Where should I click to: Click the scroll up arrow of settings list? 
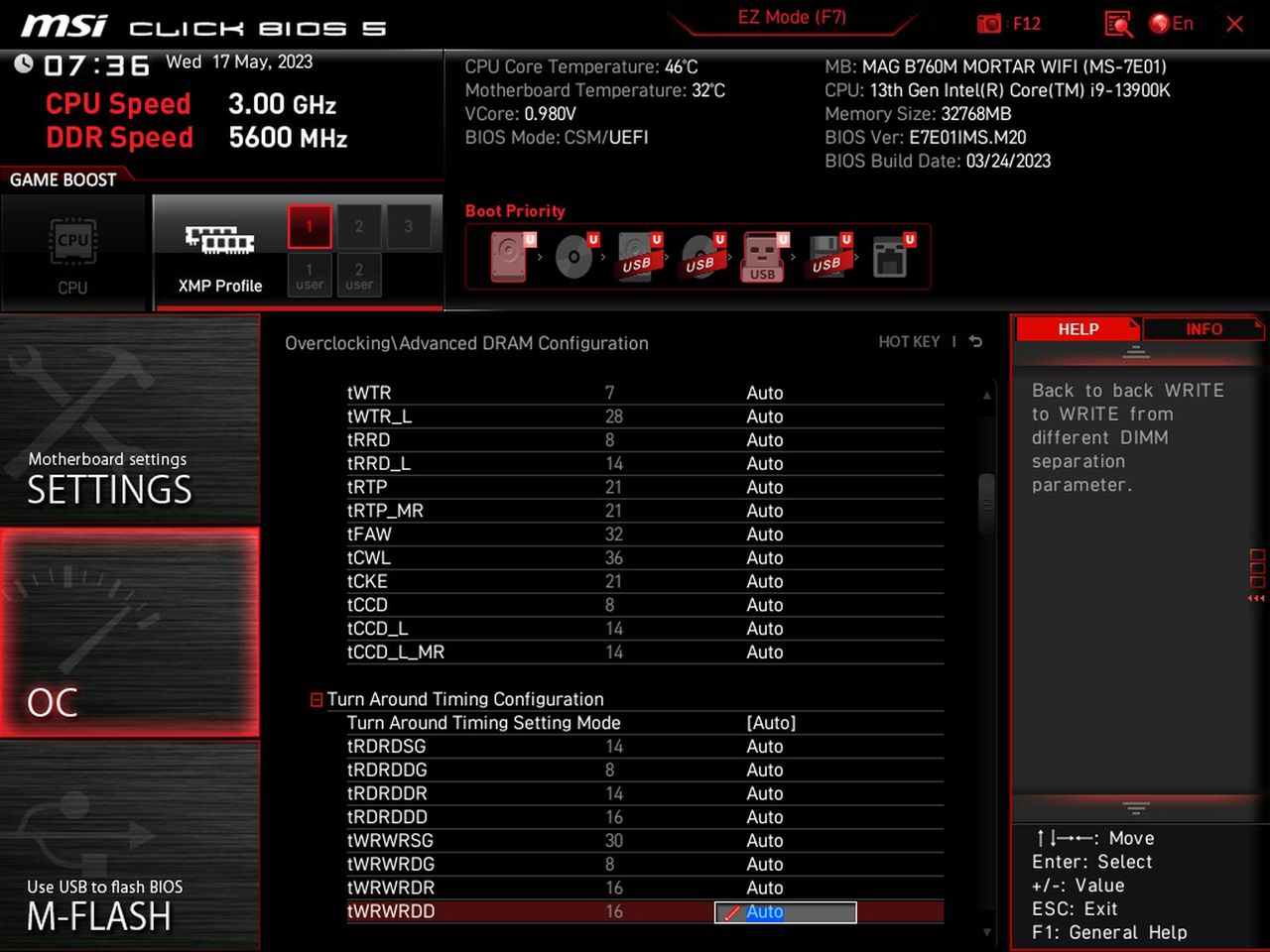(986, 395)
